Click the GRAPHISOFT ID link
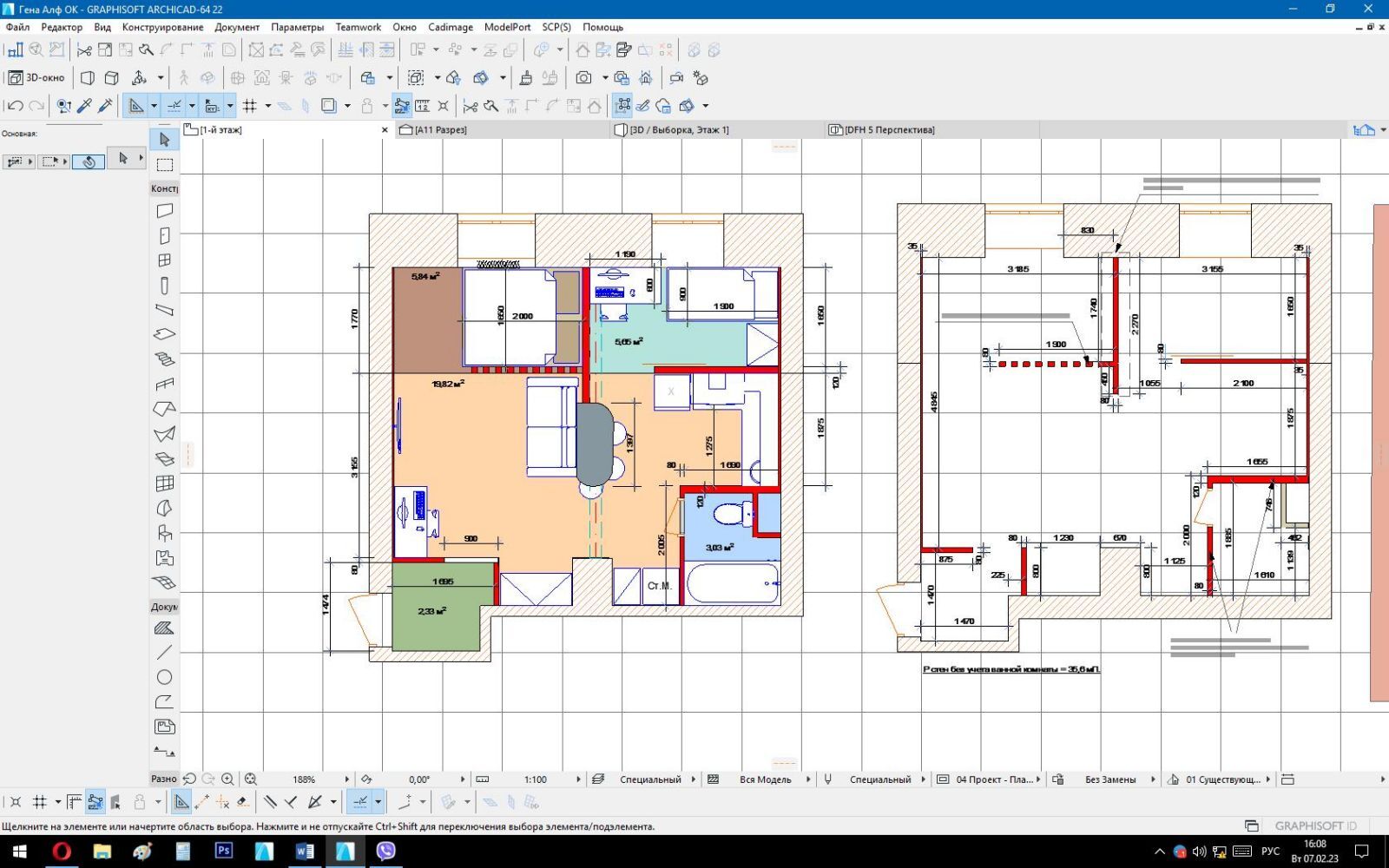Viewport: 1389px width, 868px height. click(x=1315, y=825)
